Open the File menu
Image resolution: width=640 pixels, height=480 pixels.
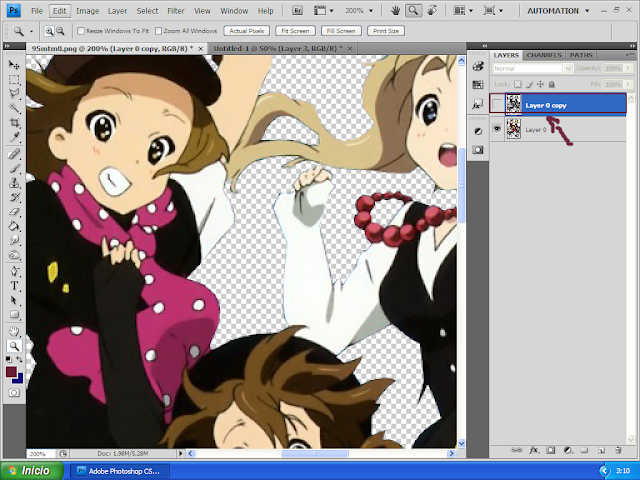pos(37,11)
